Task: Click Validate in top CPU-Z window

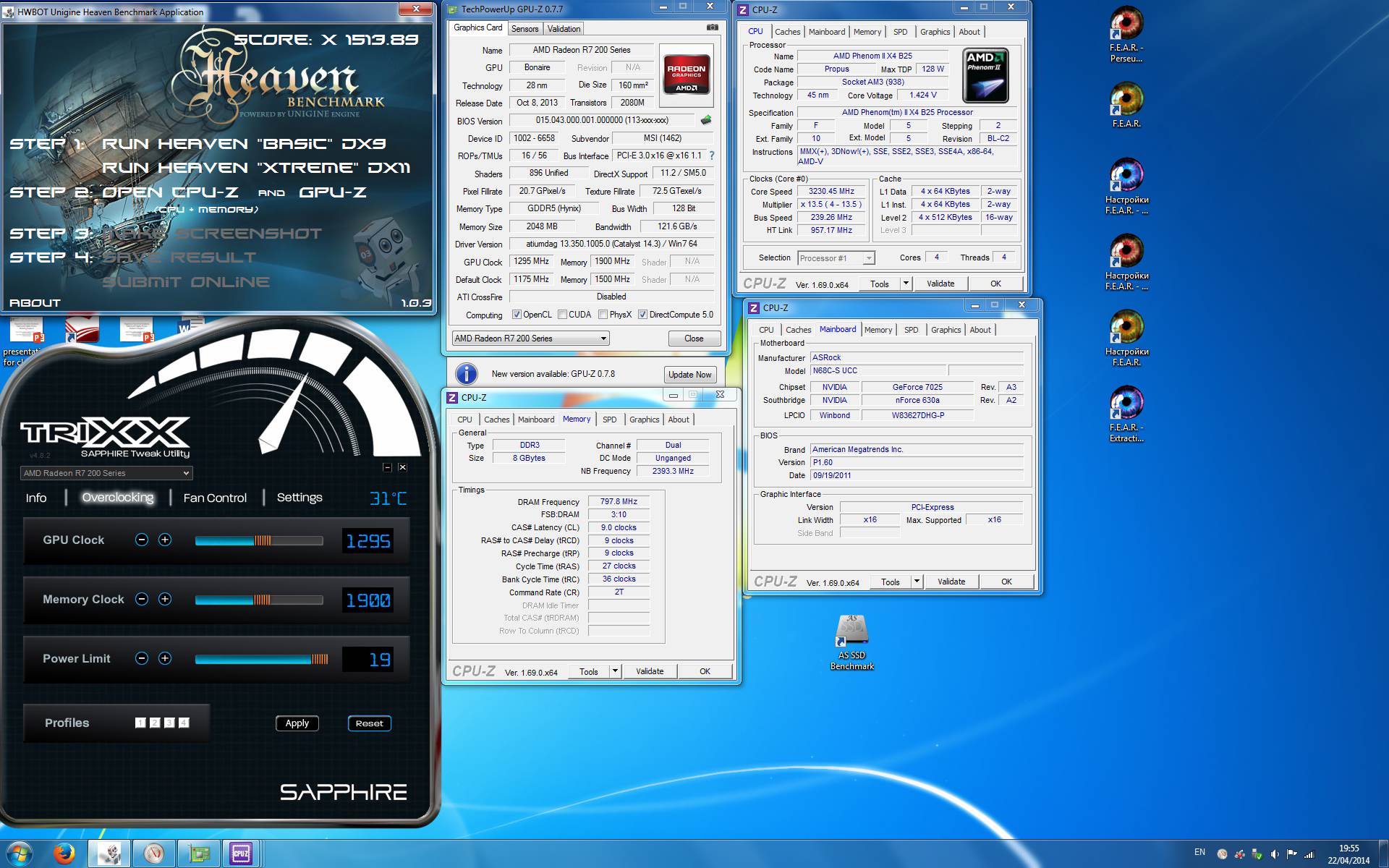Action: click(x=940, y=284)
